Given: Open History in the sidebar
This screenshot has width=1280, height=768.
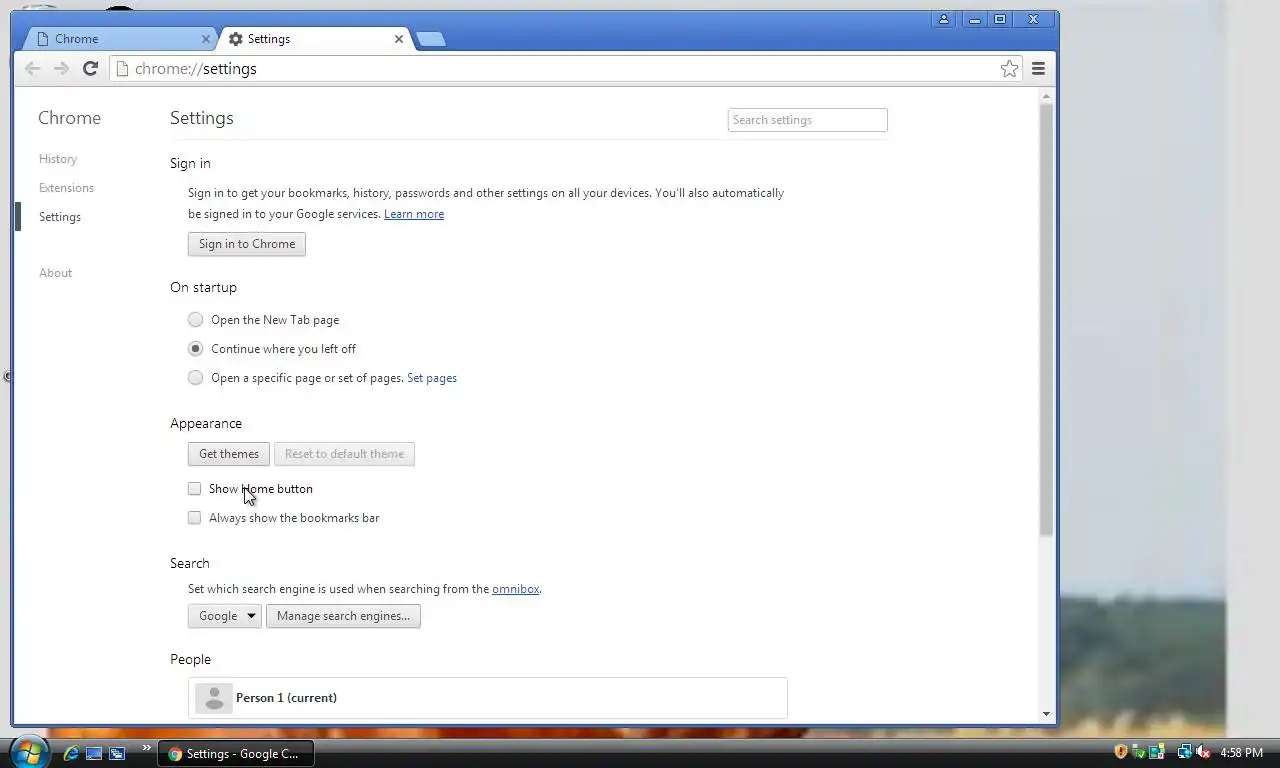Looking at the screenshot, I should 58,159.
